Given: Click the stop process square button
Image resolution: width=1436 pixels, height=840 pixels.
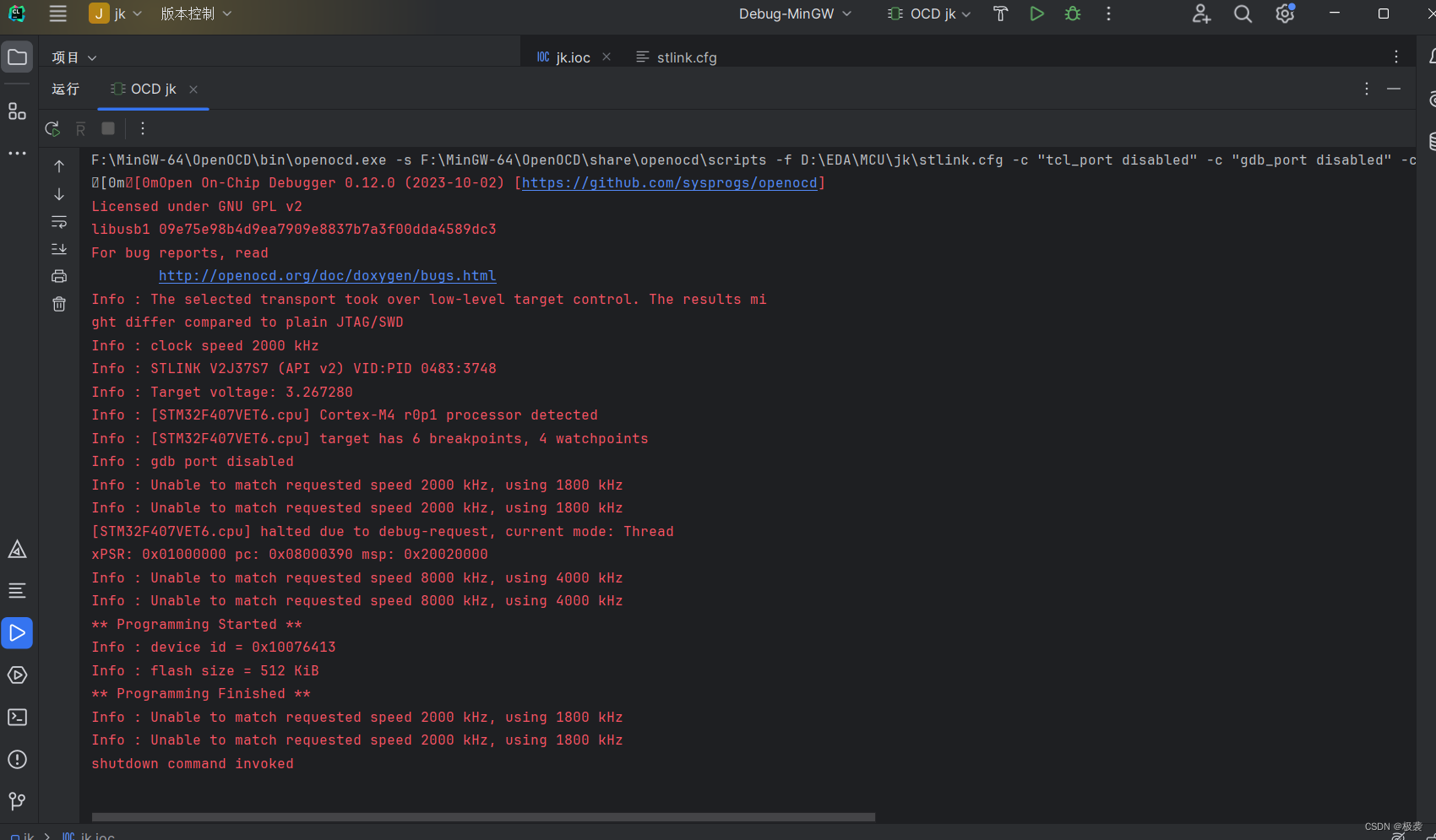Looking at the screenshot, I should pyautogui.click(x=108, y=128).
